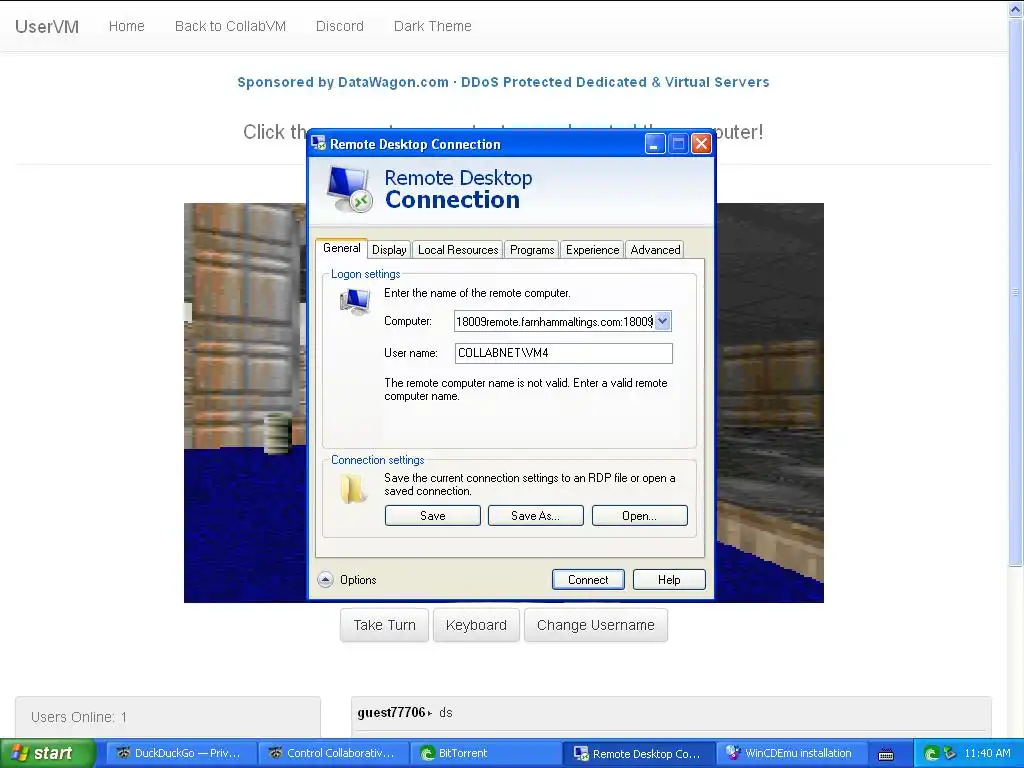This screenshot has width=1024, height=768.
Task: Click the Connect button
Action: [x=588, y=580]
